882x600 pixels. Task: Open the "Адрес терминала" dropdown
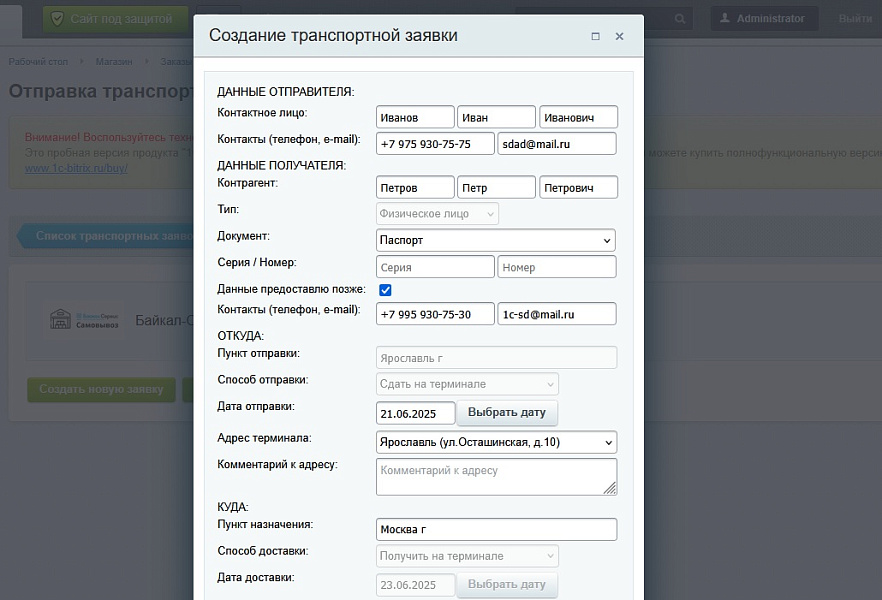point(495,442)
